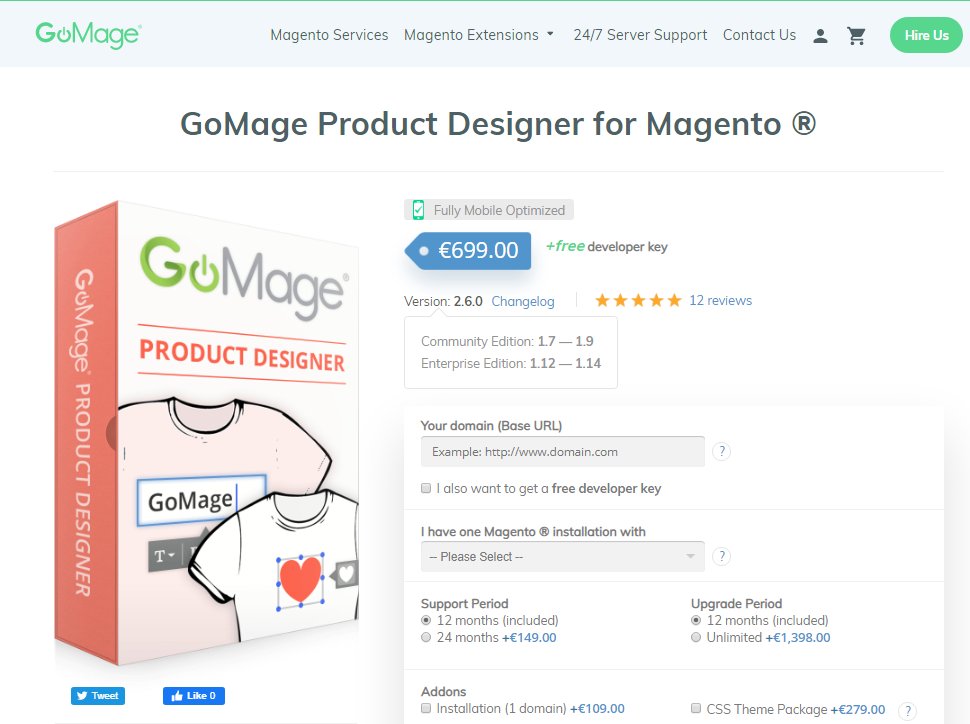
Task: Click the Tweet button
Action: click(x=98, y=696)
